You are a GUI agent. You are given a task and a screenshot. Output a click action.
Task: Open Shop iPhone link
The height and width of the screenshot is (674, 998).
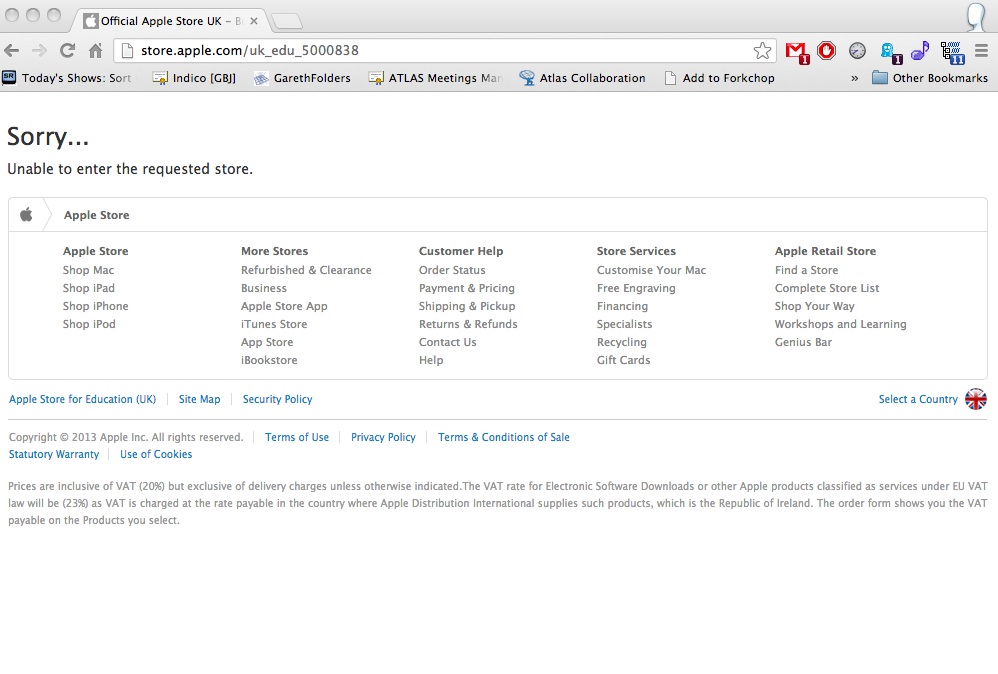pos(95,306)
